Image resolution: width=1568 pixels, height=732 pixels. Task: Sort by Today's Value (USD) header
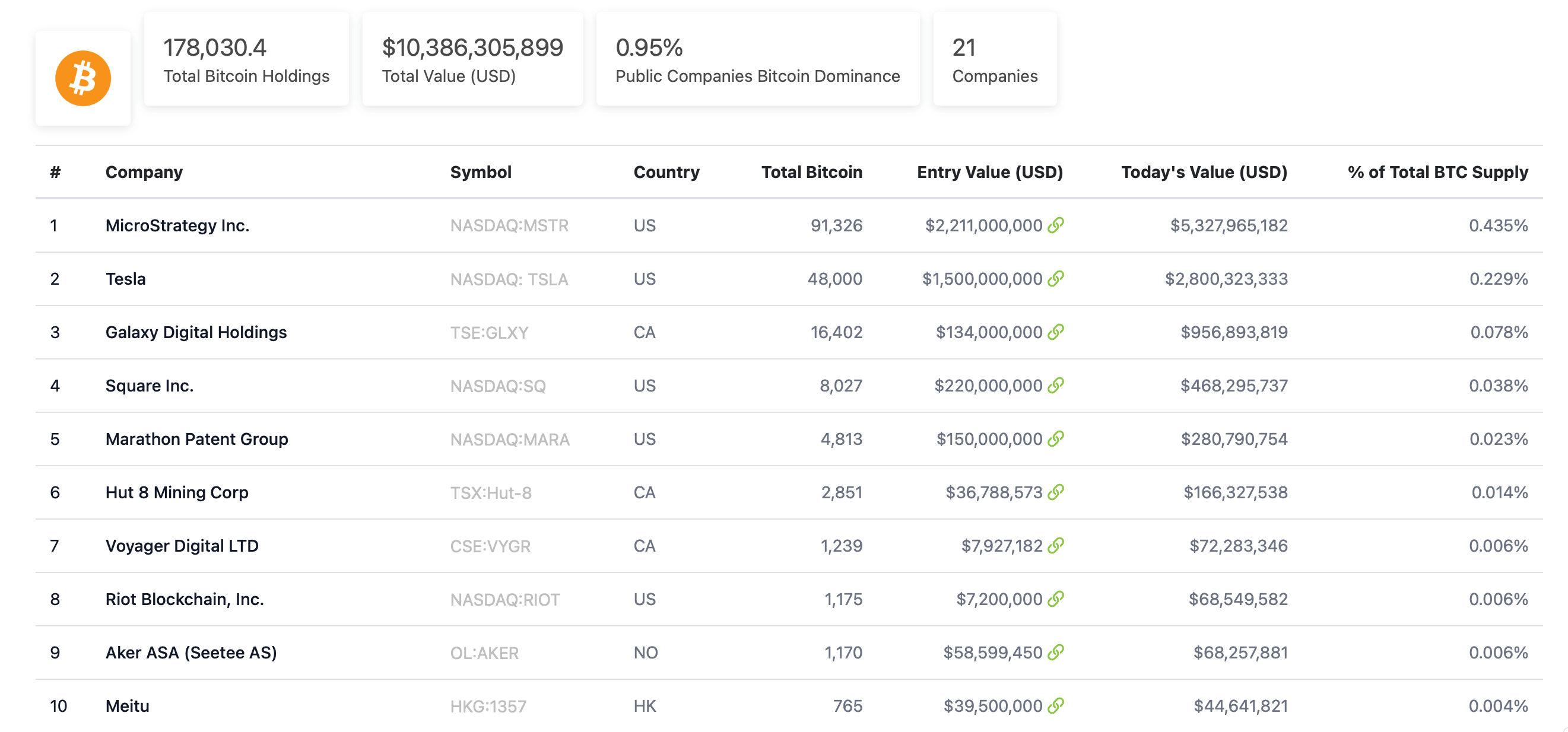(1204, 172)
